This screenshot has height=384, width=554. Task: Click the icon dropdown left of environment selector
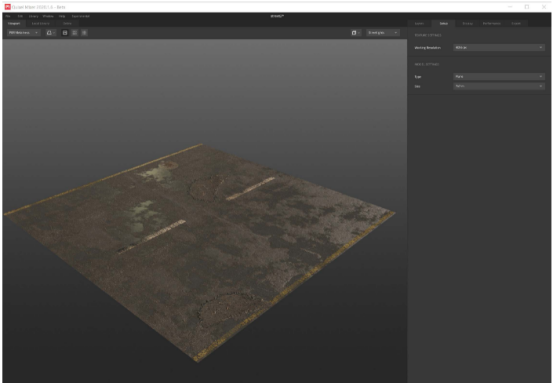(355, 33)
